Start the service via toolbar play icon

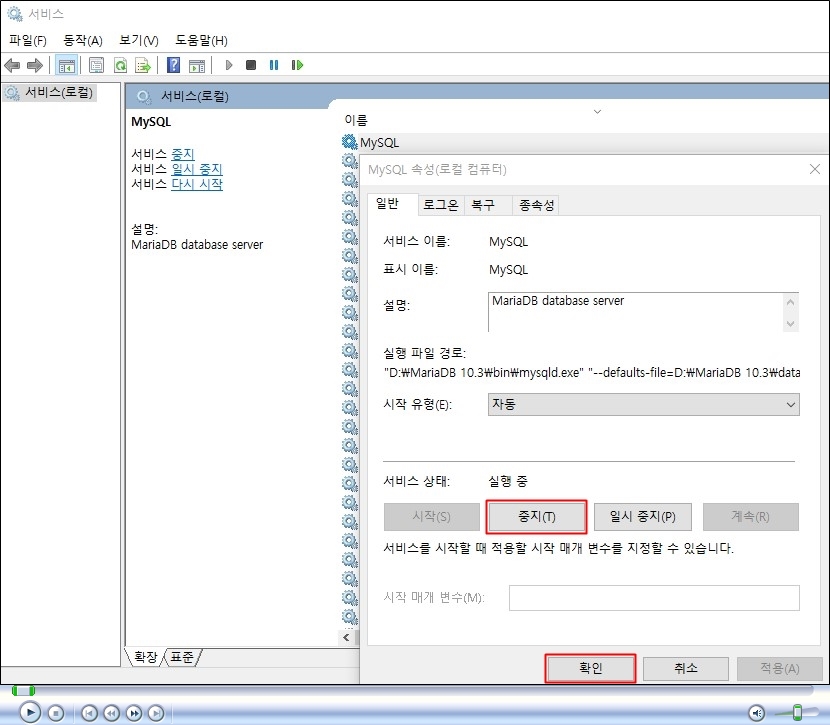click(229, 65)
